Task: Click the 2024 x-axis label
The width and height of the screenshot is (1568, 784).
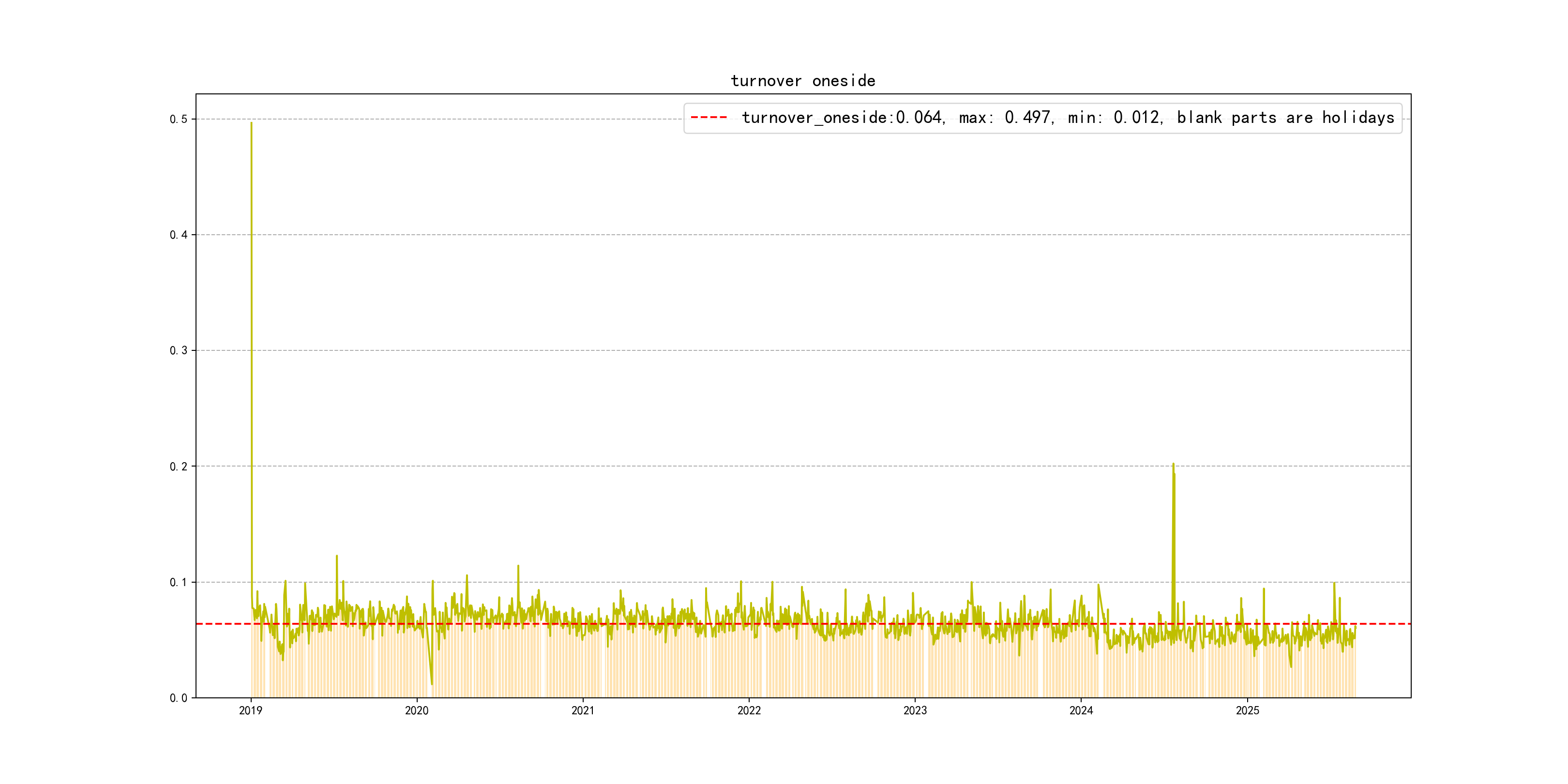Action: [1081, 710]
